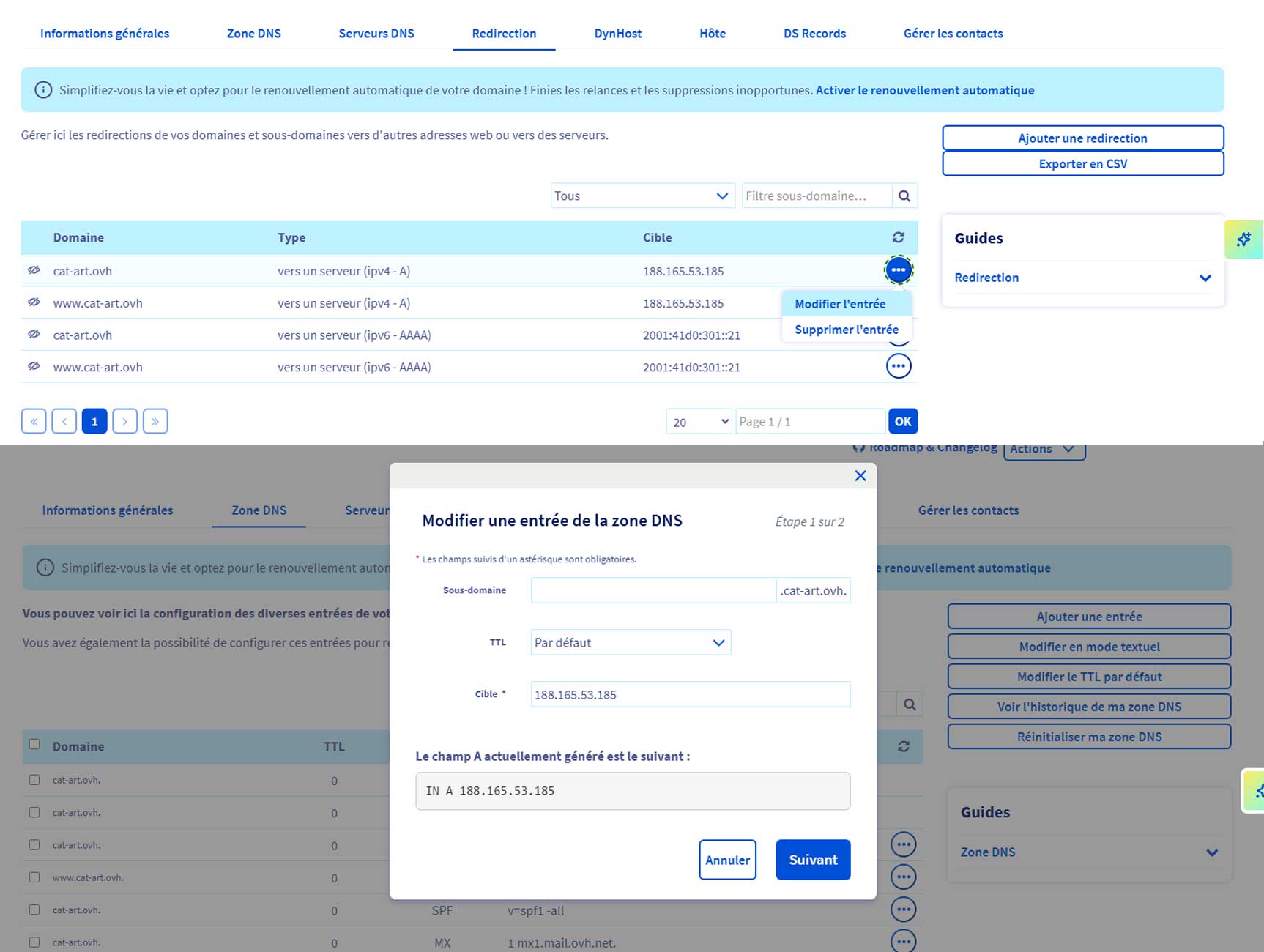This screenshot has width=1264, height=952.
Task: Switch to the DynHost tab
Action: 617,34
